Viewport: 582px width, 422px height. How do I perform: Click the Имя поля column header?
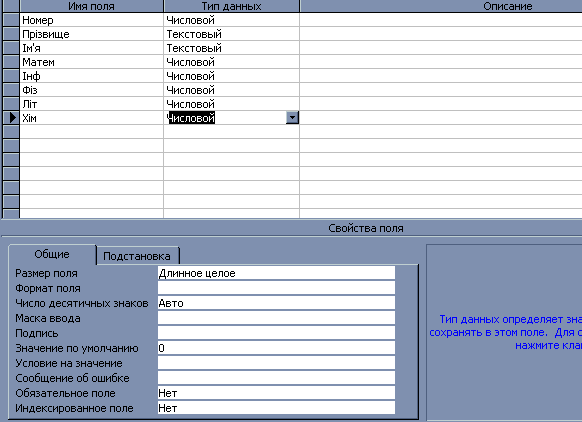pyautogui.click(x=91, y=6)
